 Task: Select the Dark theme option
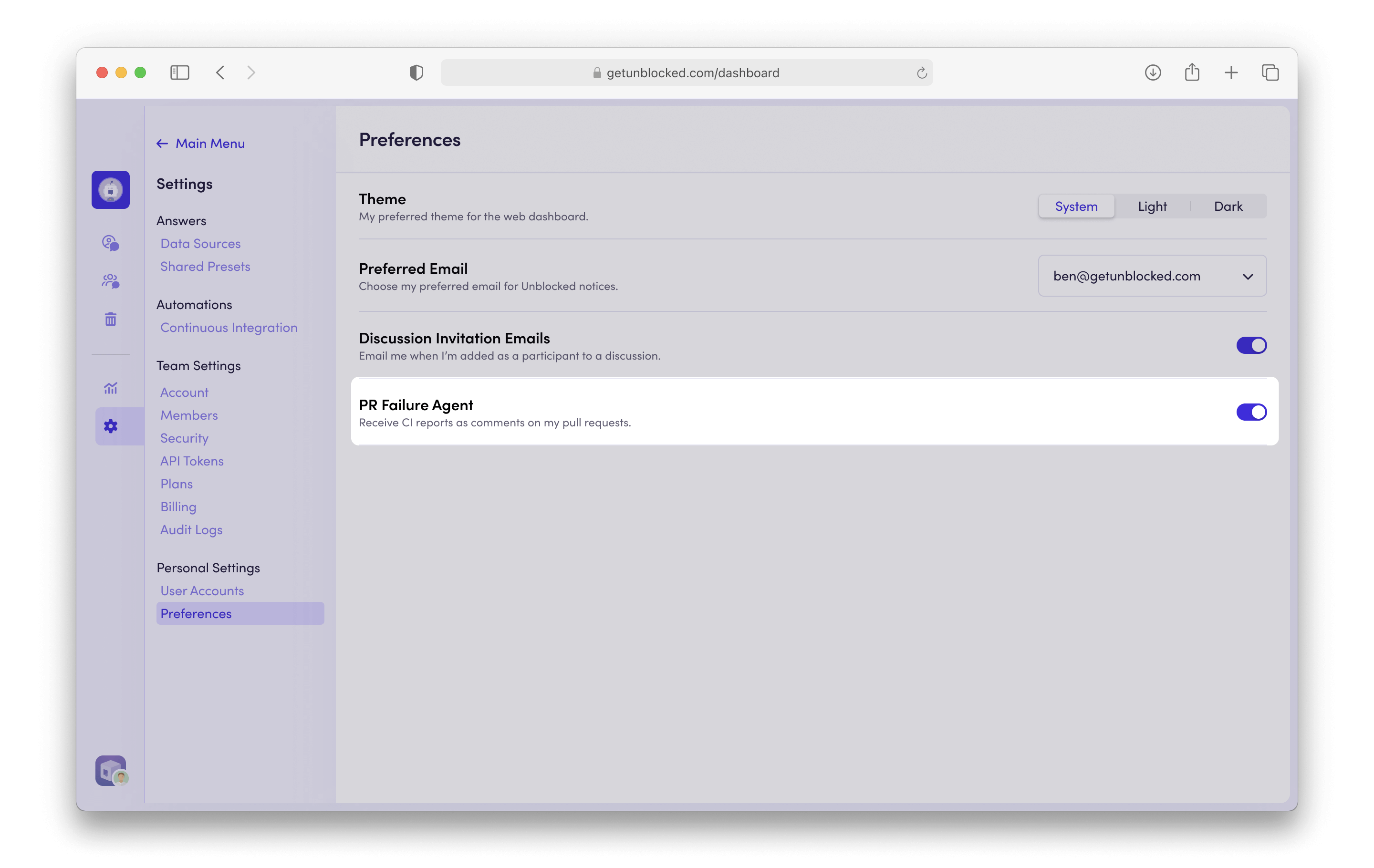click(x=1228, y=207)
